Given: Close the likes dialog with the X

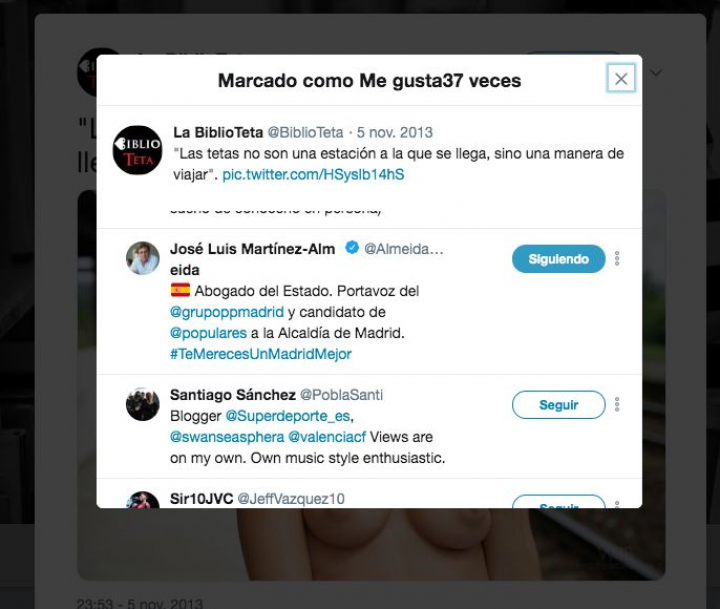Looking at the screenshot, I should click(621, 79).
